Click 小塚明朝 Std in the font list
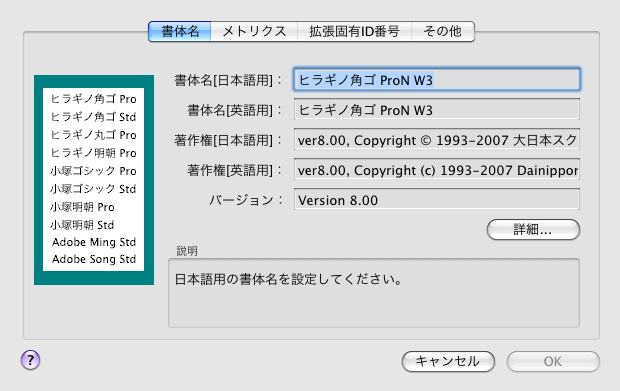This screenshot has height=391, width=620. coord(82,225)
